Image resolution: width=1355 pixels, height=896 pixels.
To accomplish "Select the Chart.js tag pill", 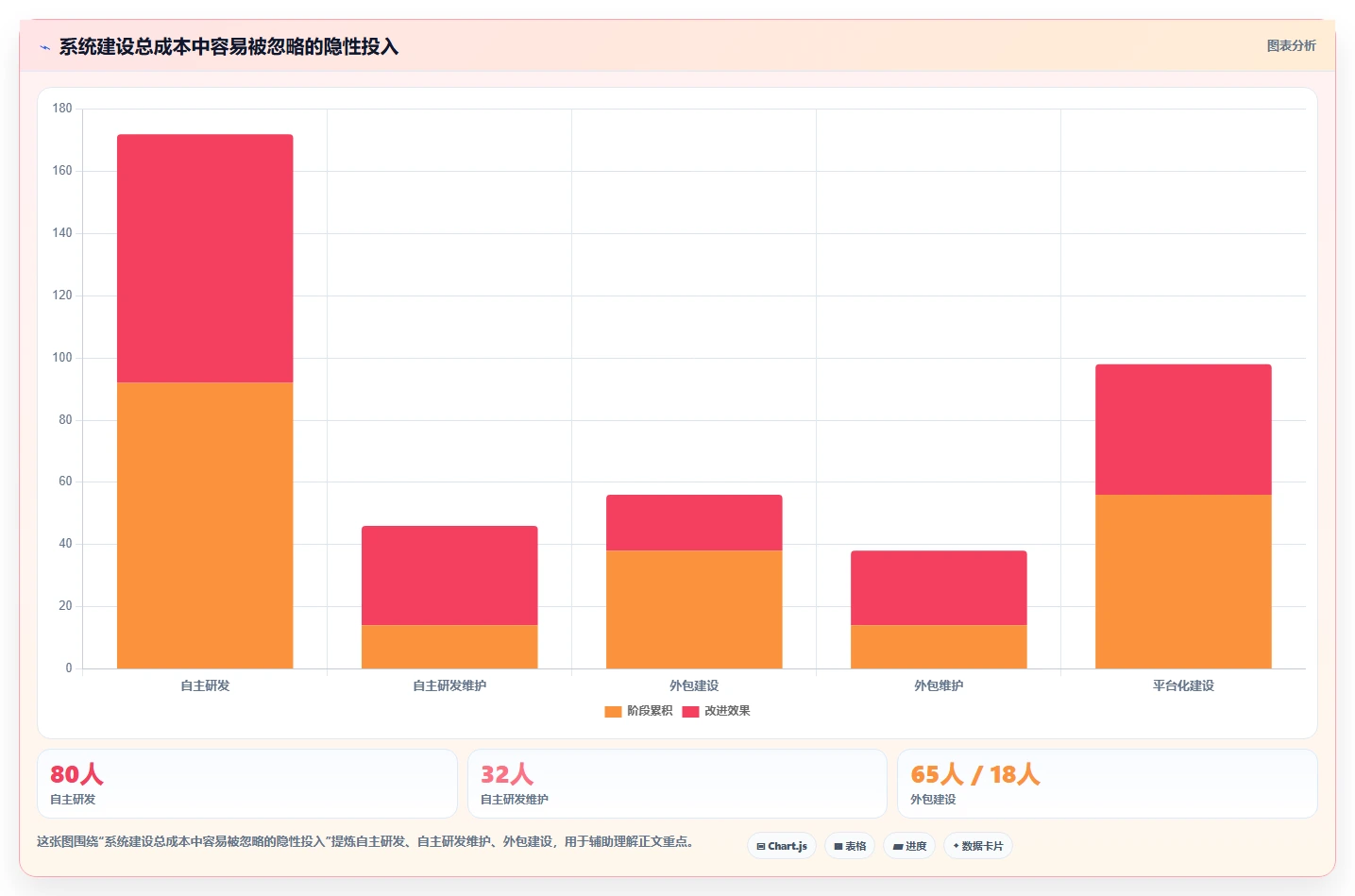I will [782, 846].
